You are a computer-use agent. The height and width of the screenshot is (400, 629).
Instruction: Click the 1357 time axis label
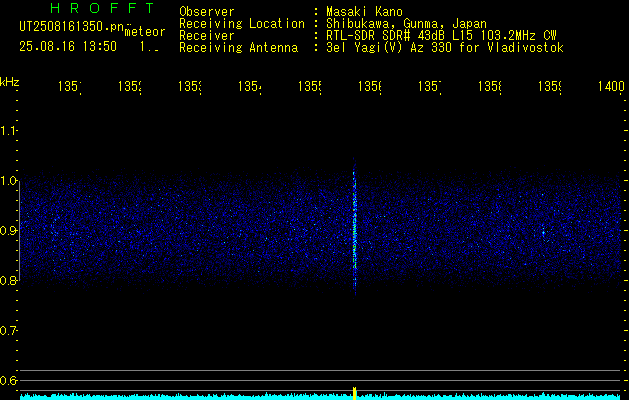tap(430, 87)
